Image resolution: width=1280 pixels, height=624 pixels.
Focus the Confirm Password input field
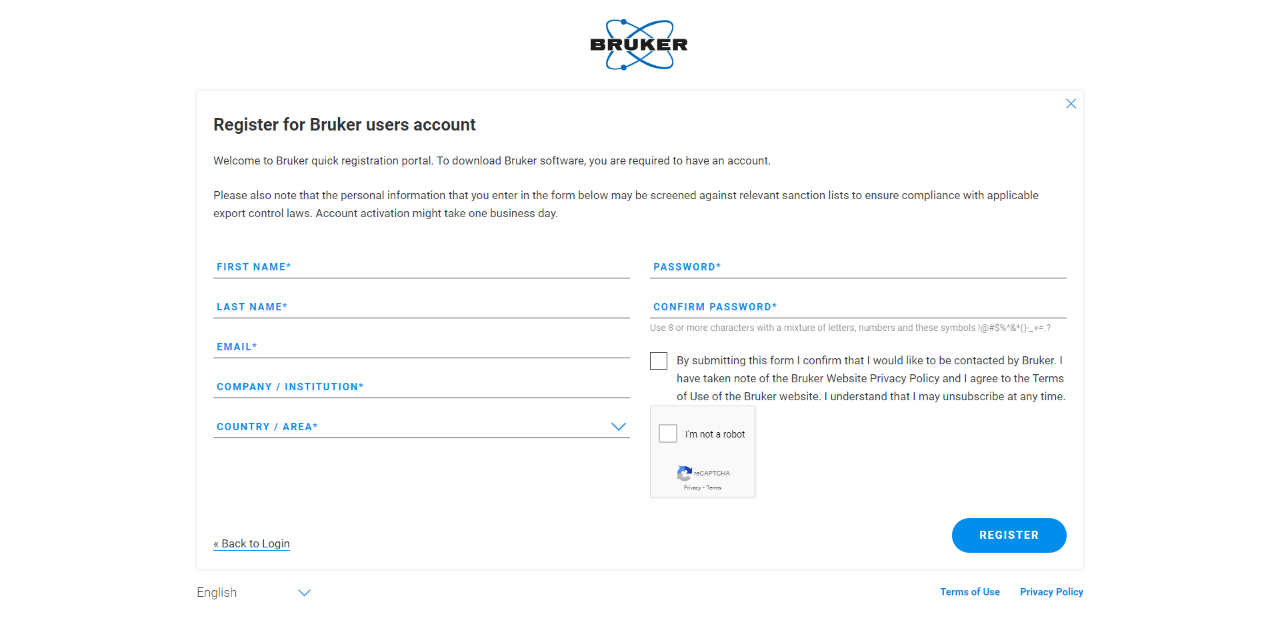tap(858, 307)
